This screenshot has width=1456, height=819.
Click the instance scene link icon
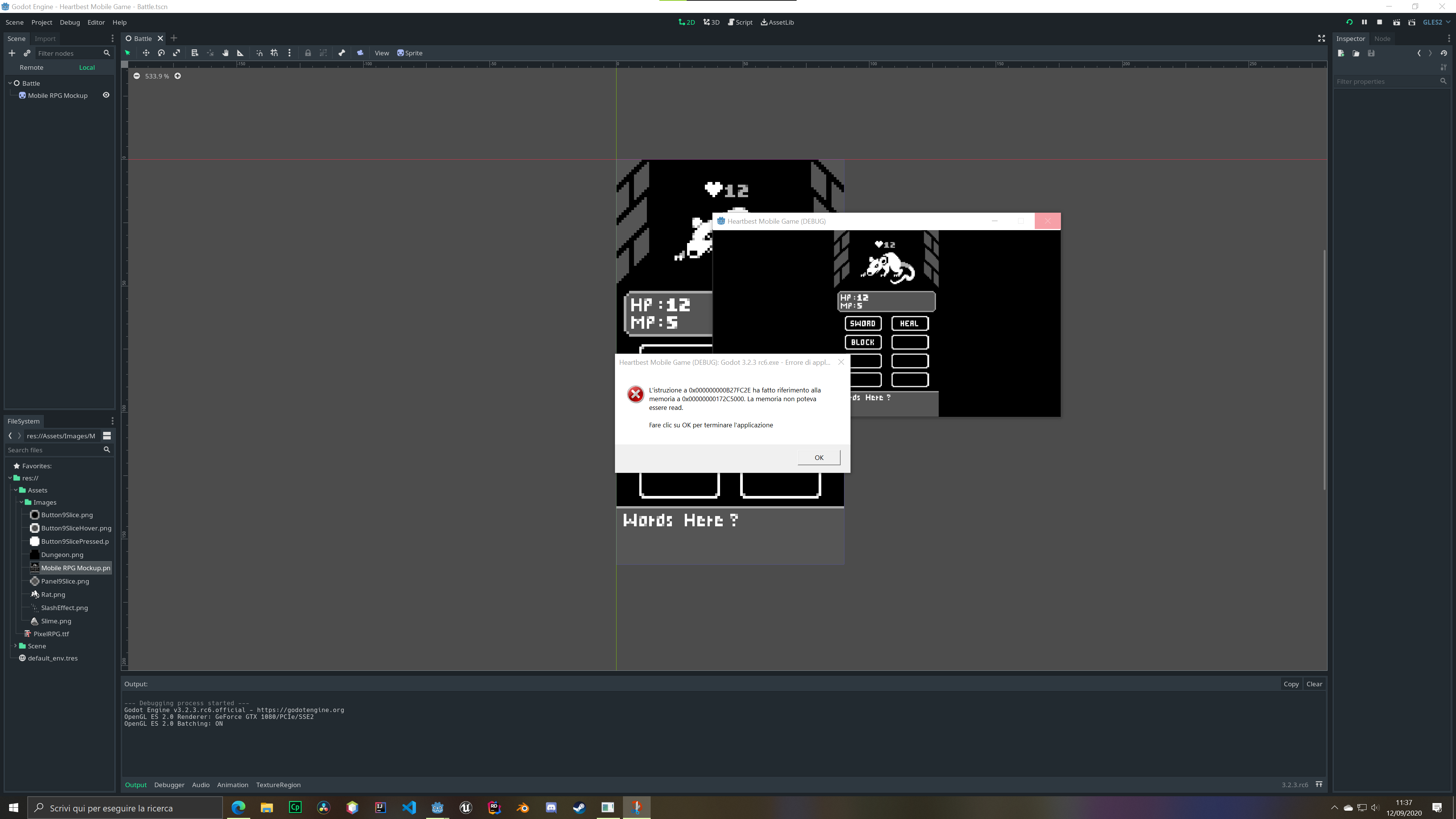tap(27, 53)
